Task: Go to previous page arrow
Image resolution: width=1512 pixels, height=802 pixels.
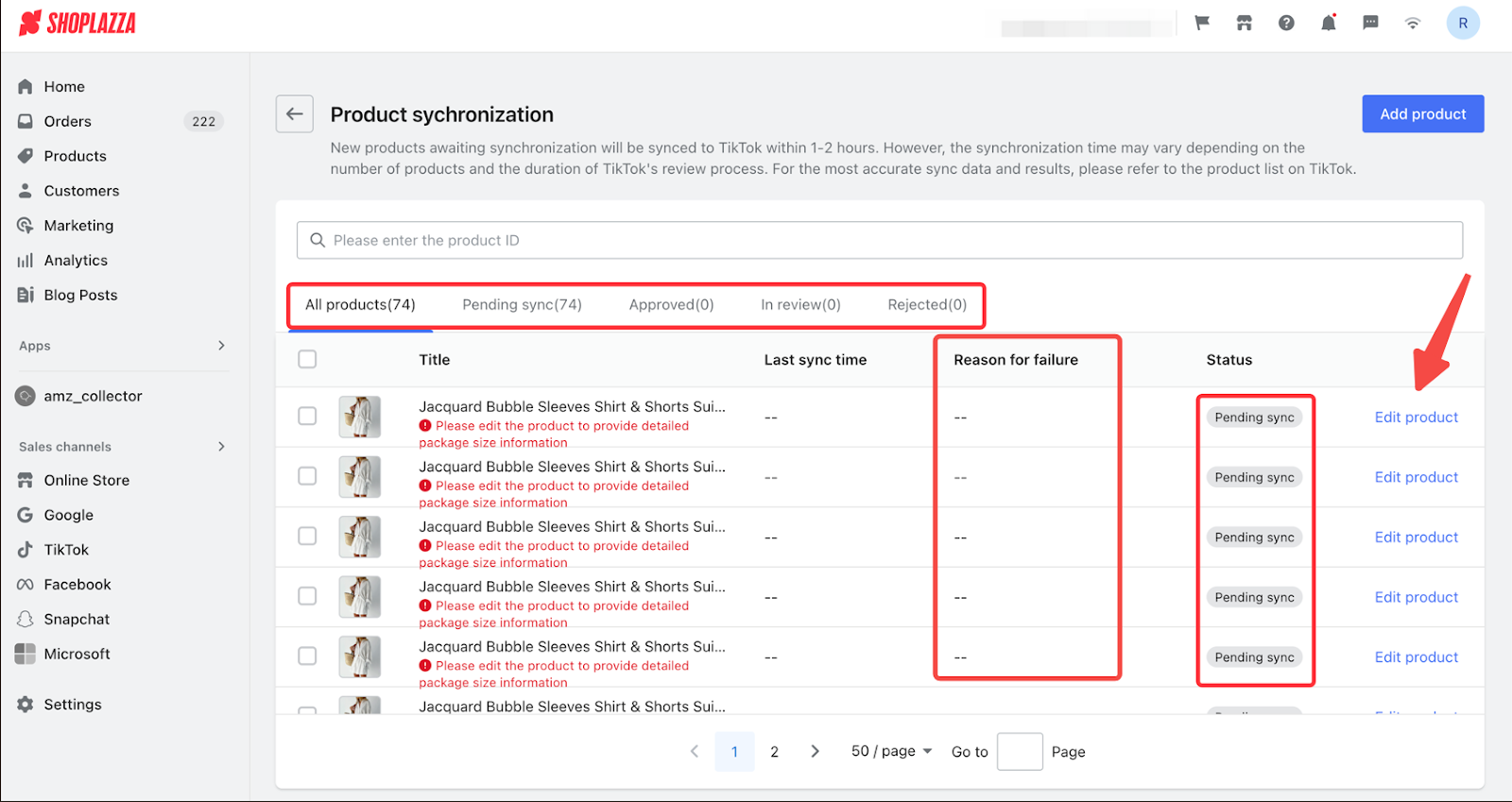Action: pyautogui.click(x=695, y=751)
